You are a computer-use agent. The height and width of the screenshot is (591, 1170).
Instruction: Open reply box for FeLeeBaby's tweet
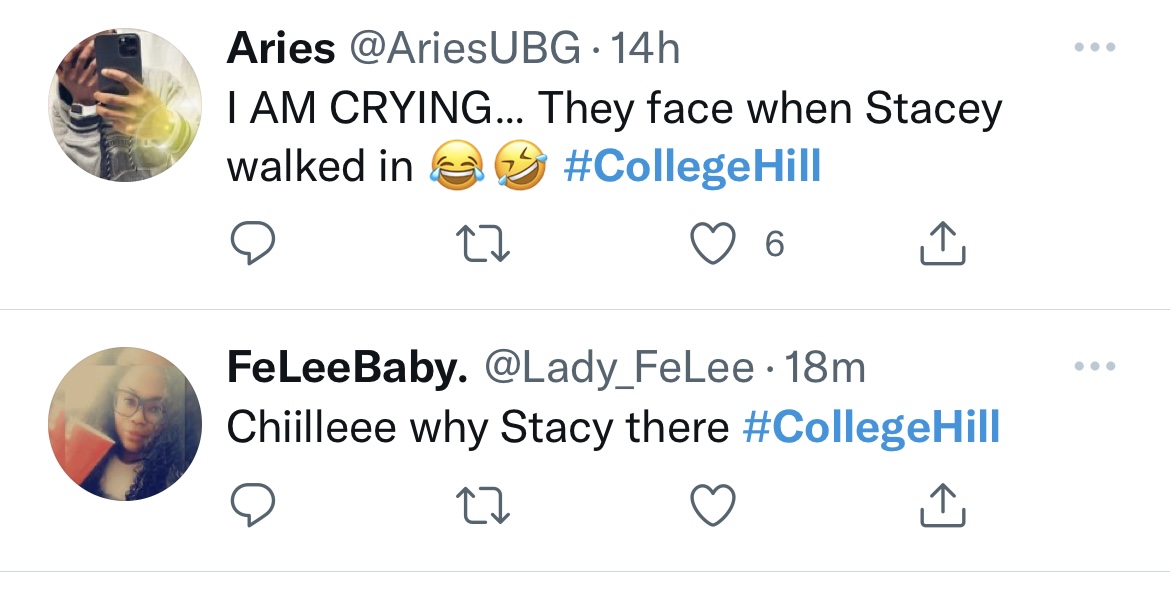pos(253,507)
